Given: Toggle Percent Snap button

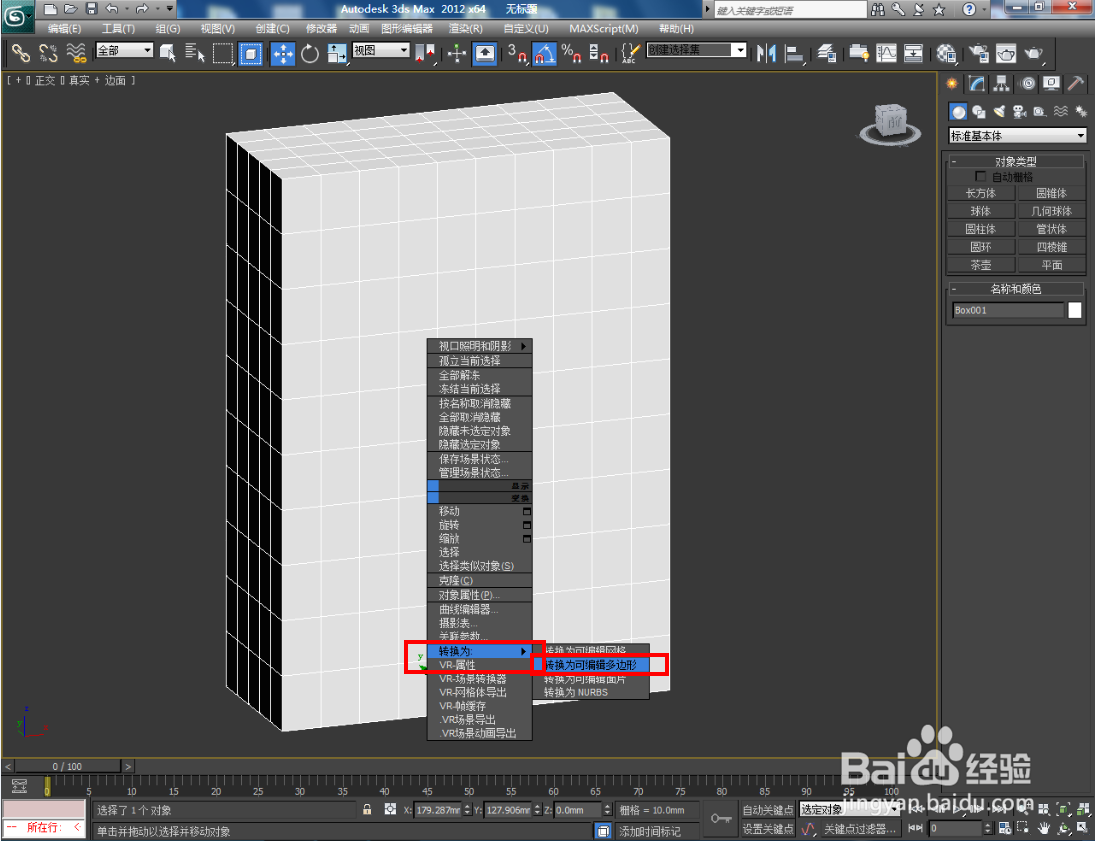Looking at the screenshot, I should click(571, 53).
